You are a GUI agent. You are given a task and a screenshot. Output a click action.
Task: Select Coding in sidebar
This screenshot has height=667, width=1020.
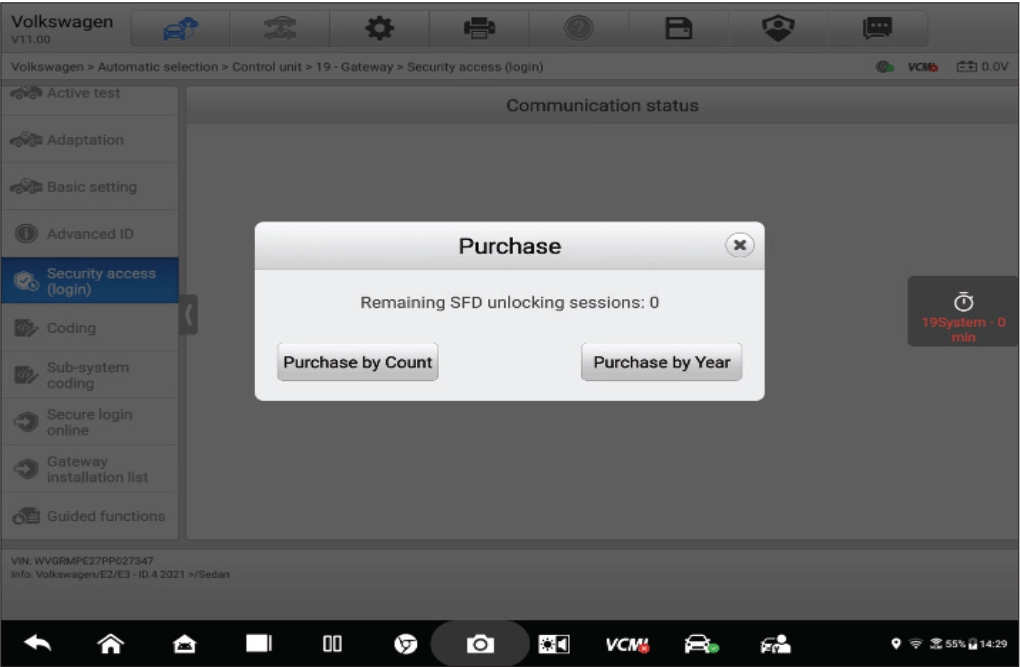tap(90, 328)
